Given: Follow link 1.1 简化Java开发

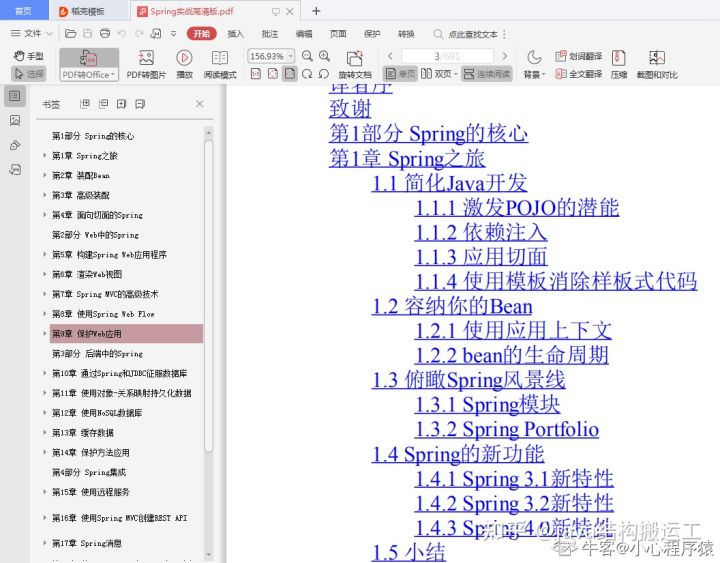Looking at the screenshot, I should click(x=449, y=183).
